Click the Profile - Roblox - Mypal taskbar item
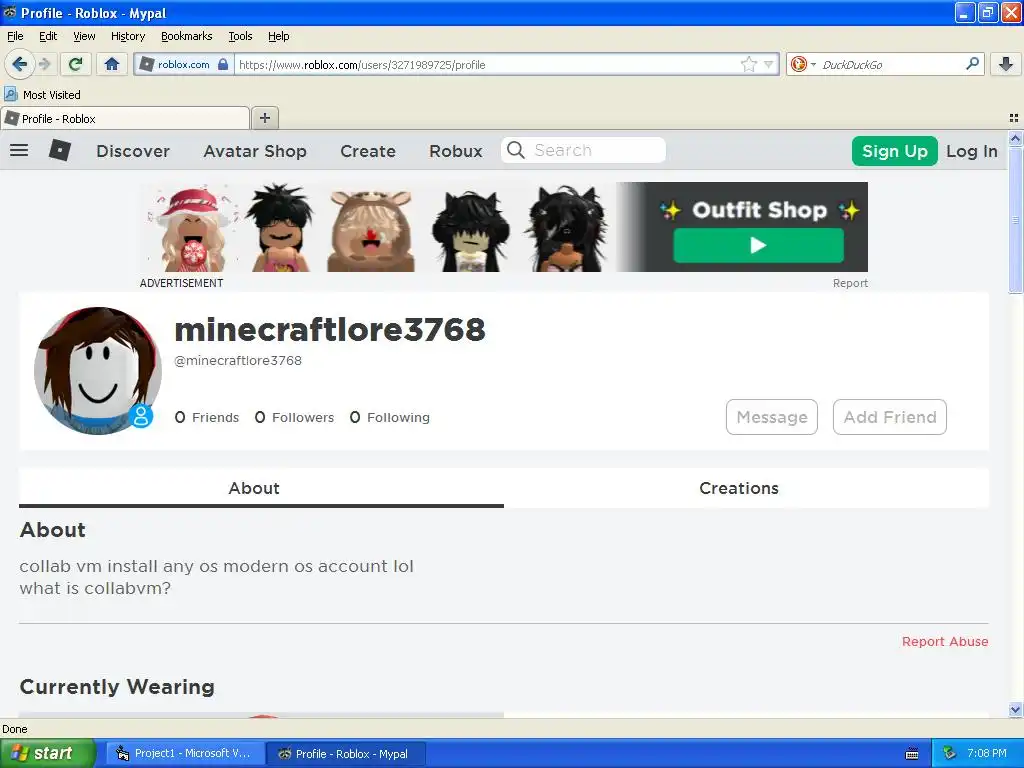The image size is (1024, 768). tap(346, 753)
